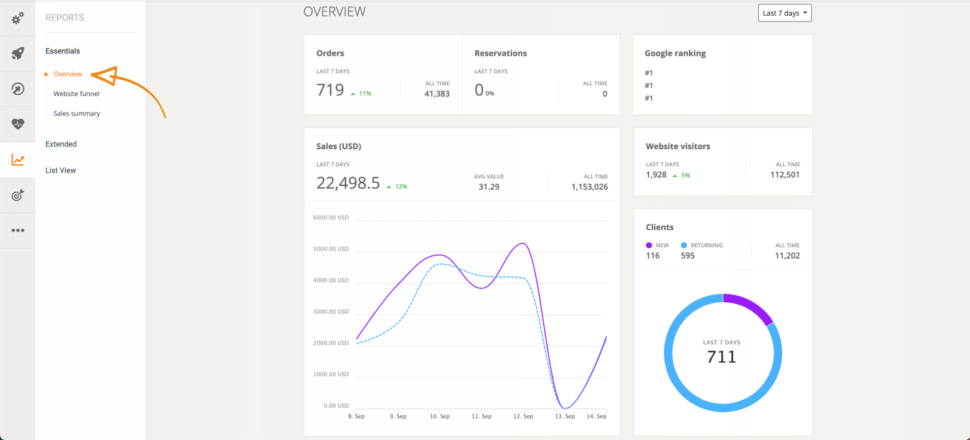Select Overview in reports menu
This screenshot has width=970, height=440.
[x=68, y=74]
